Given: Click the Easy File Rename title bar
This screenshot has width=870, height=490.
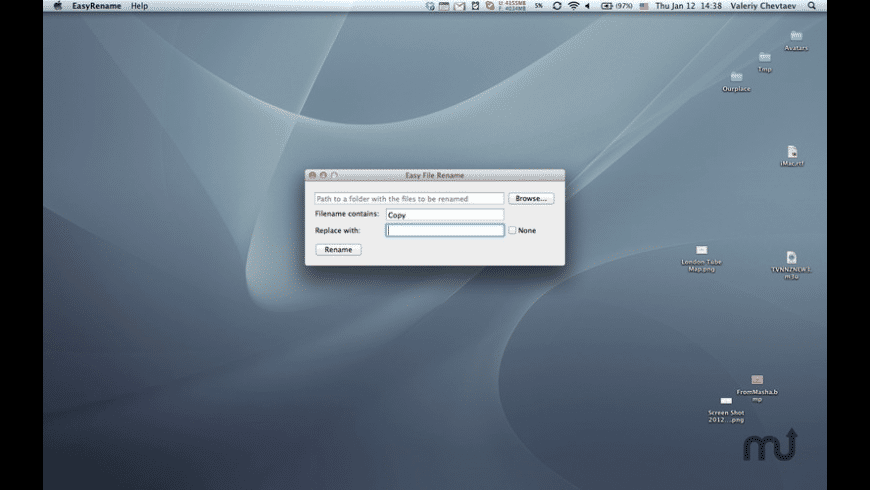Looking at the screenshot, I should (435, 175).
